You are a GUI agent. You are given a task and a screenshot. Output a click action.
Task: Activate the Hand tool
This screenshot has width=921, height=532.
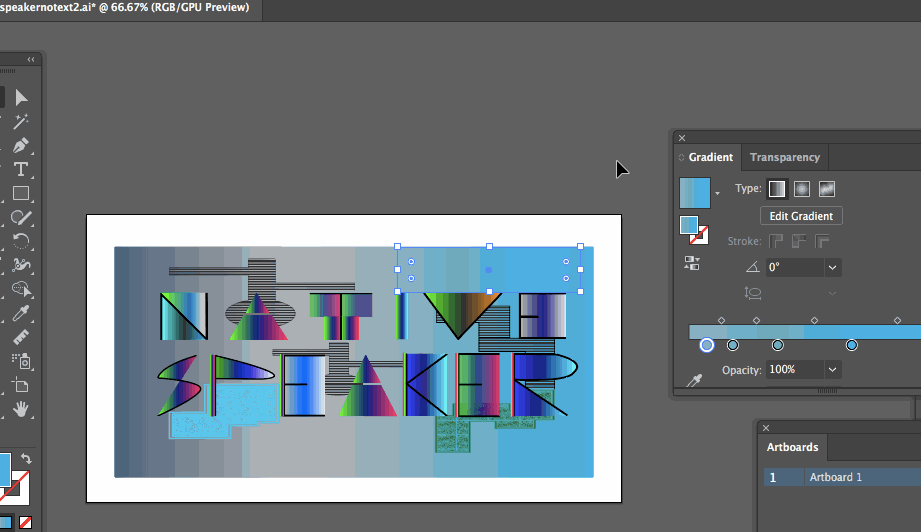[x=20, y=410]
